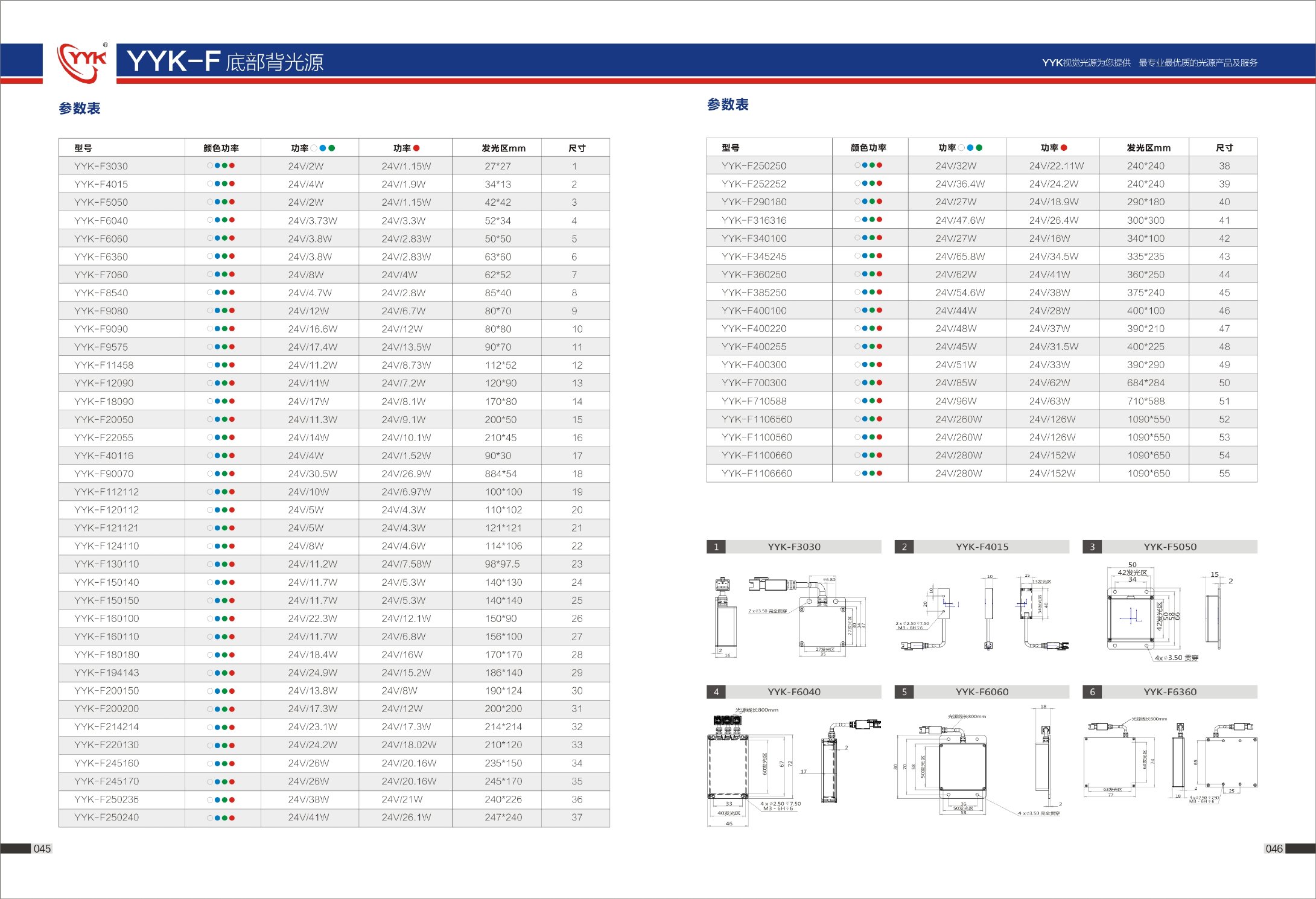Click the 'YYK-F5050' drawing title bar
1316x899 pixels.
click(x=1170, y=547)
